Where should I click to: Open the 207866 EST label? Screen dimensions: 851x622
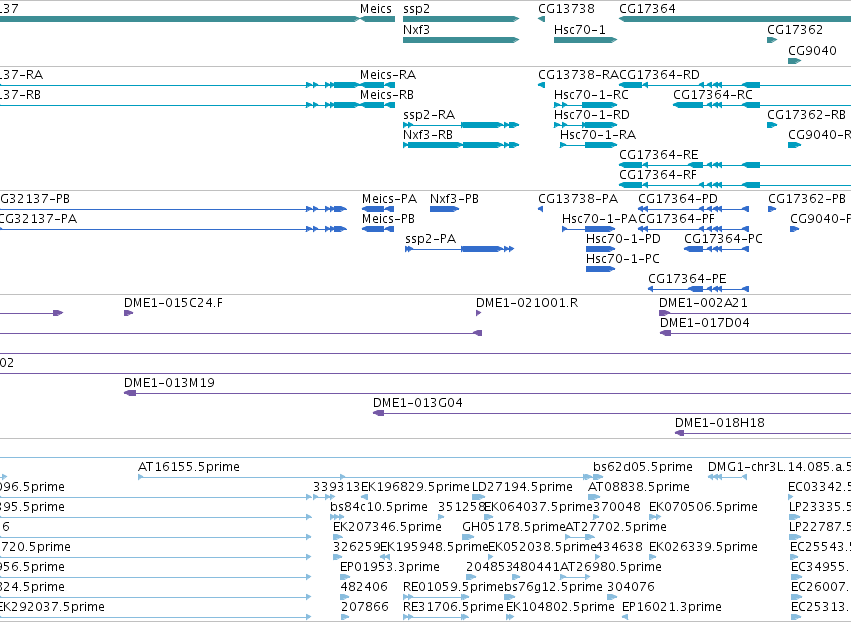pos(364,607)
